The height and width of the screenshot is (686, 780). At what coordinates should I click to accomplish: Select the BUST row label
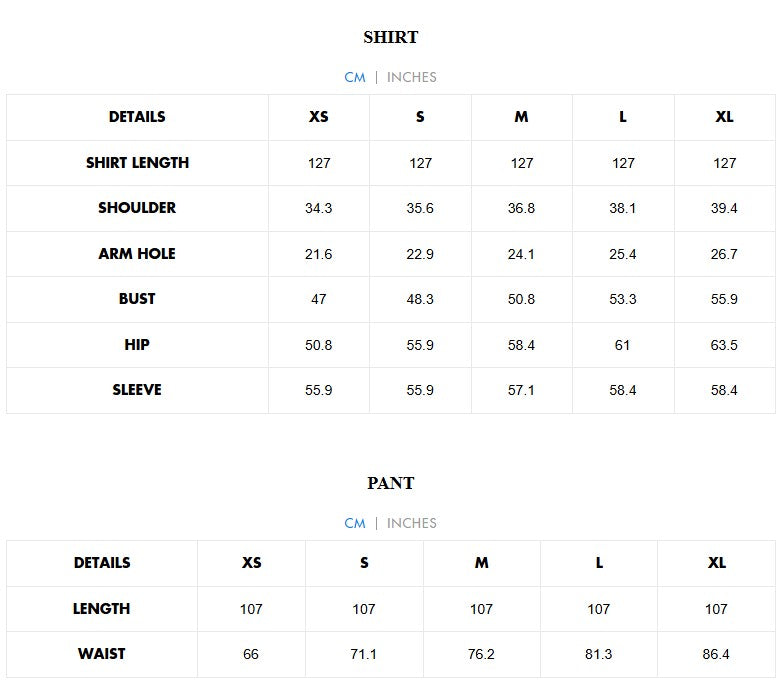137,299
